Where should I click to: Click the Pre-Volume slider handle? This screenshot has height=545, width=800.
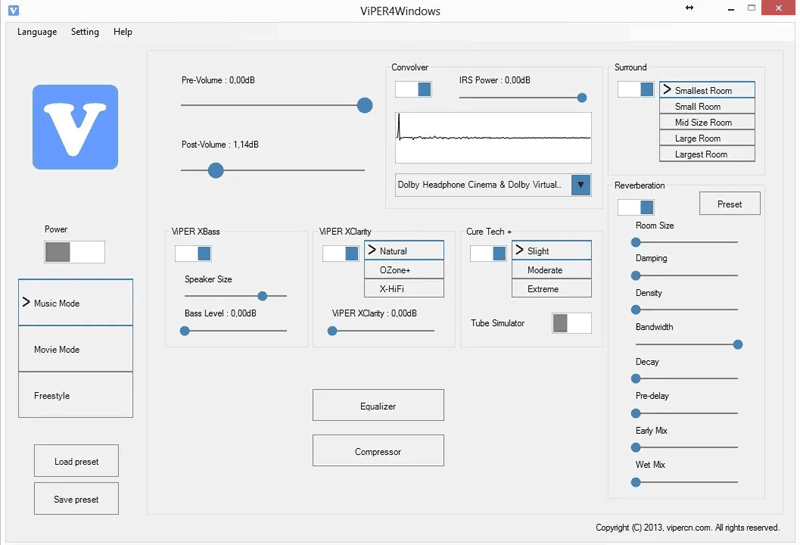pyautogui.click(x=365, y=106)
